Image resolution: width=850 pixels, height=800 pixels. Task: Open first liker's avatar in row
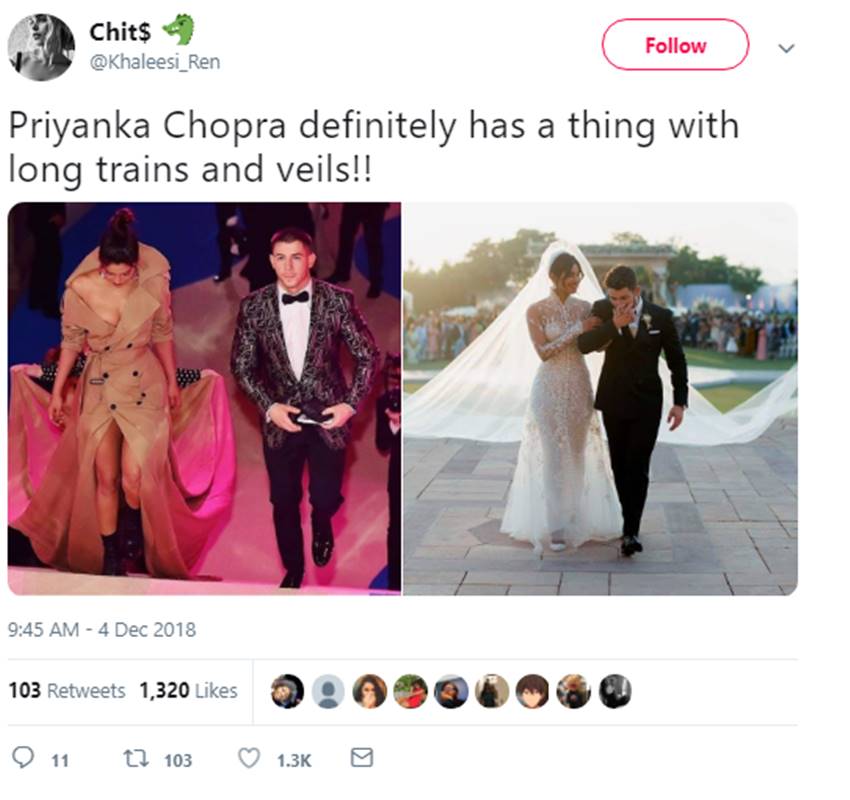point(287,691)
